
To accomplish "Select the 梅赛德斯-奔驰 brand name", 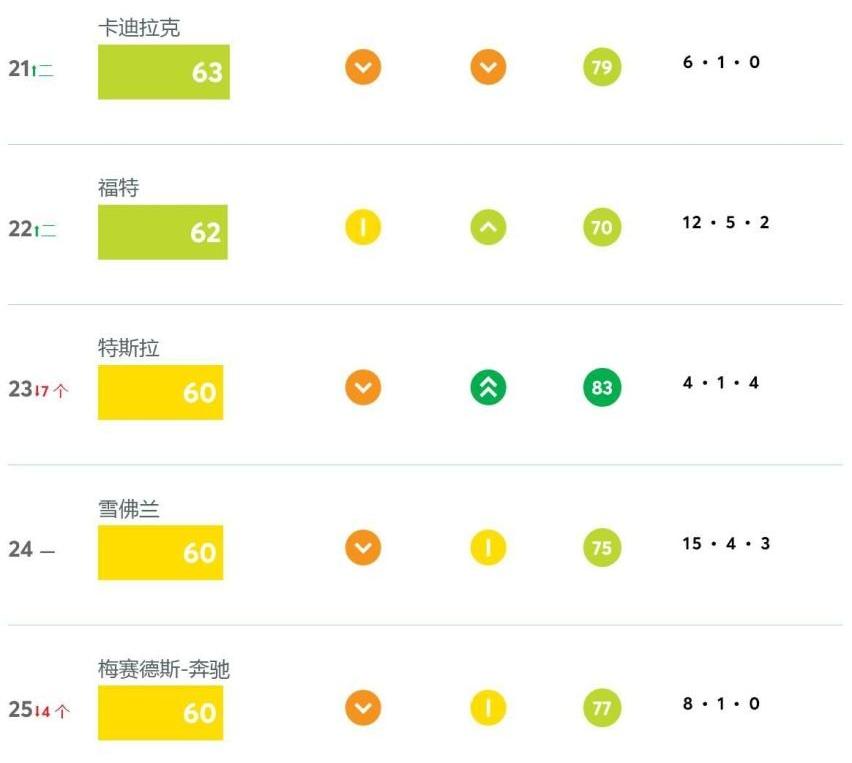I will [x=164, y=669].
